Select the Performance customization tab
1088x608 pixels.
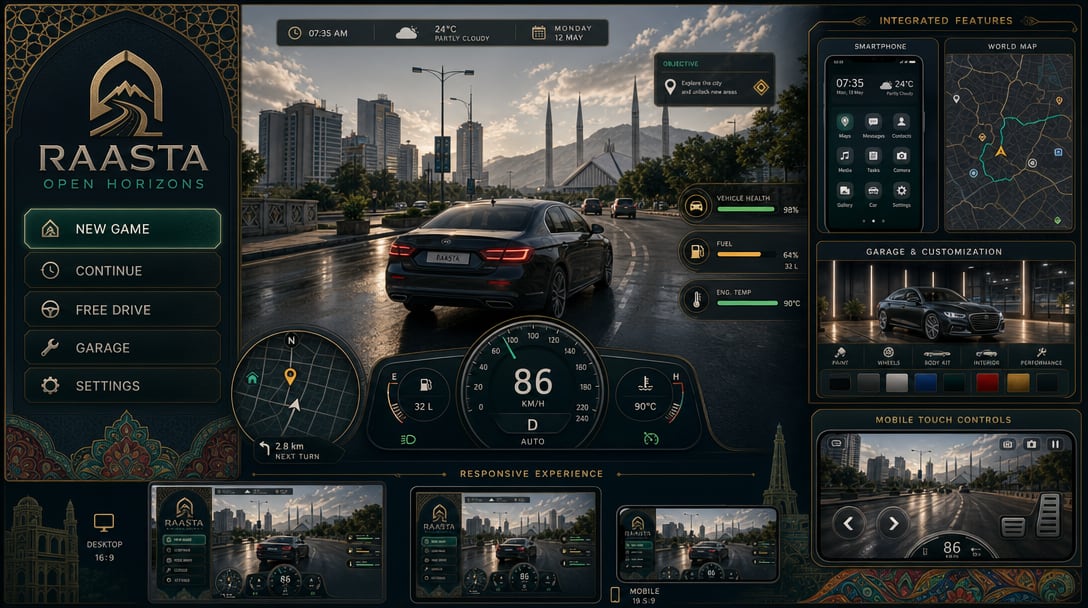pos(1041,357)
